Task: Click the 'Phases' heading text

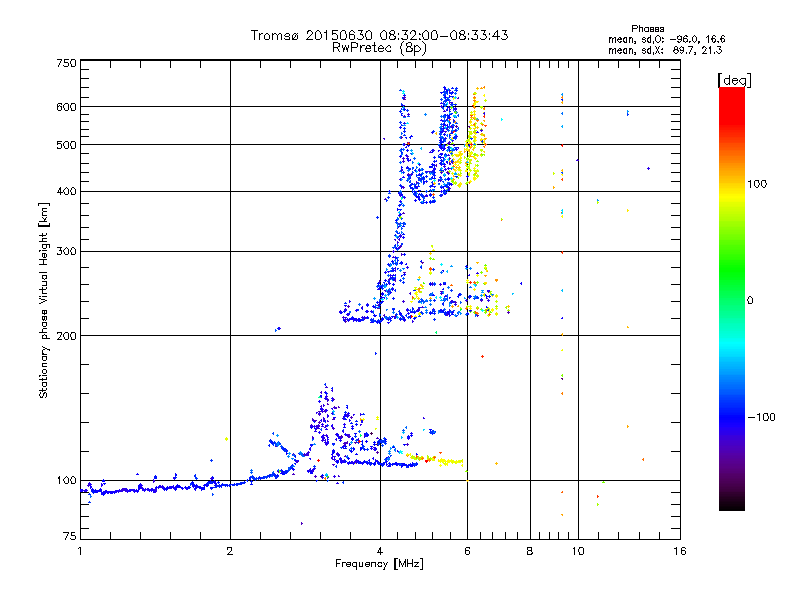Action: pyautogui.click(x=647, y=29)
